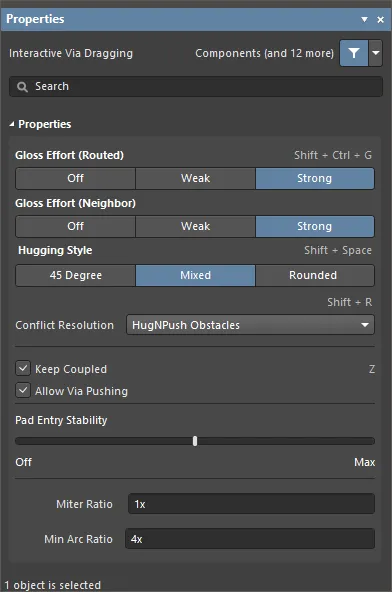Viewport: 392px width, 592px height.
Task: Choose 45 Degree hugging style
Action: pyautogui.click(x=76, y=275)
